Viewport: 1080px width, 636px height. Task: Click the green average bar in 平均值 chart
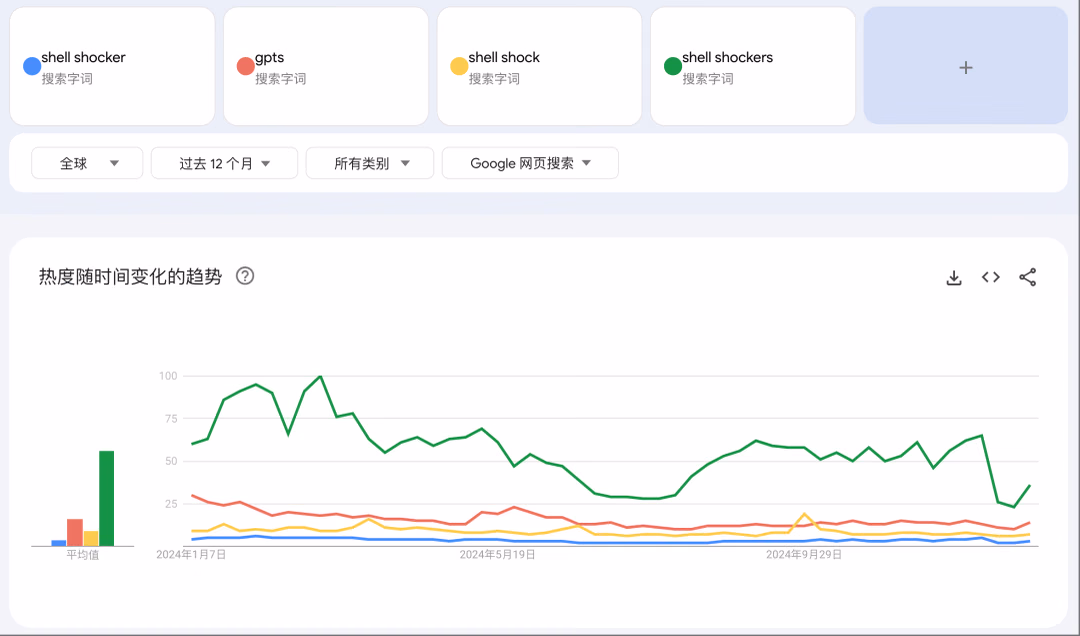[106, 498]
